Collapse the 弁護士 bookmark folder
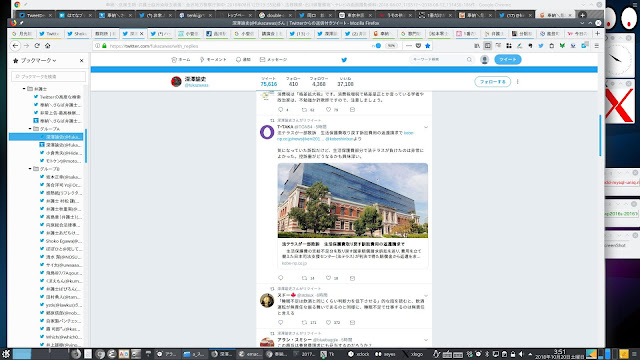This screenshot has width=640, height=360. coord(24,89)
